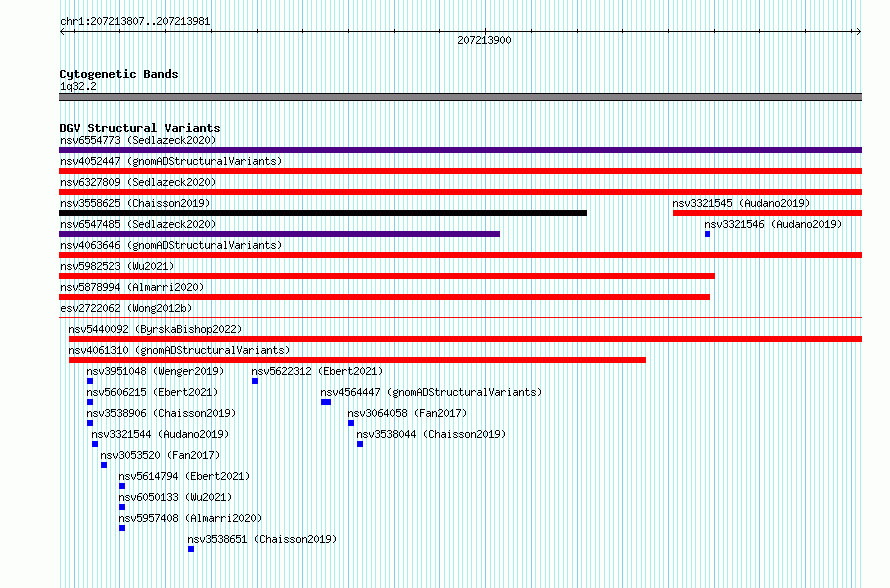The image size is (890, 588).
Task: Select the nsv3558625 (Chaisson2019) label
Action: (135, 203)
